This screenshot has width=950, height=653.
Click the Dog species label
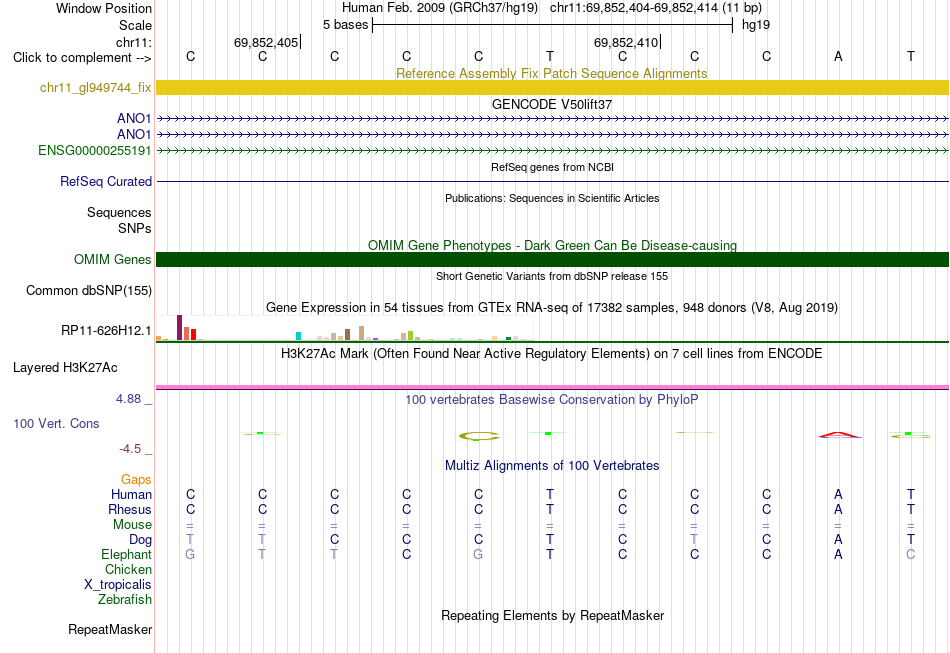point(140,540)
